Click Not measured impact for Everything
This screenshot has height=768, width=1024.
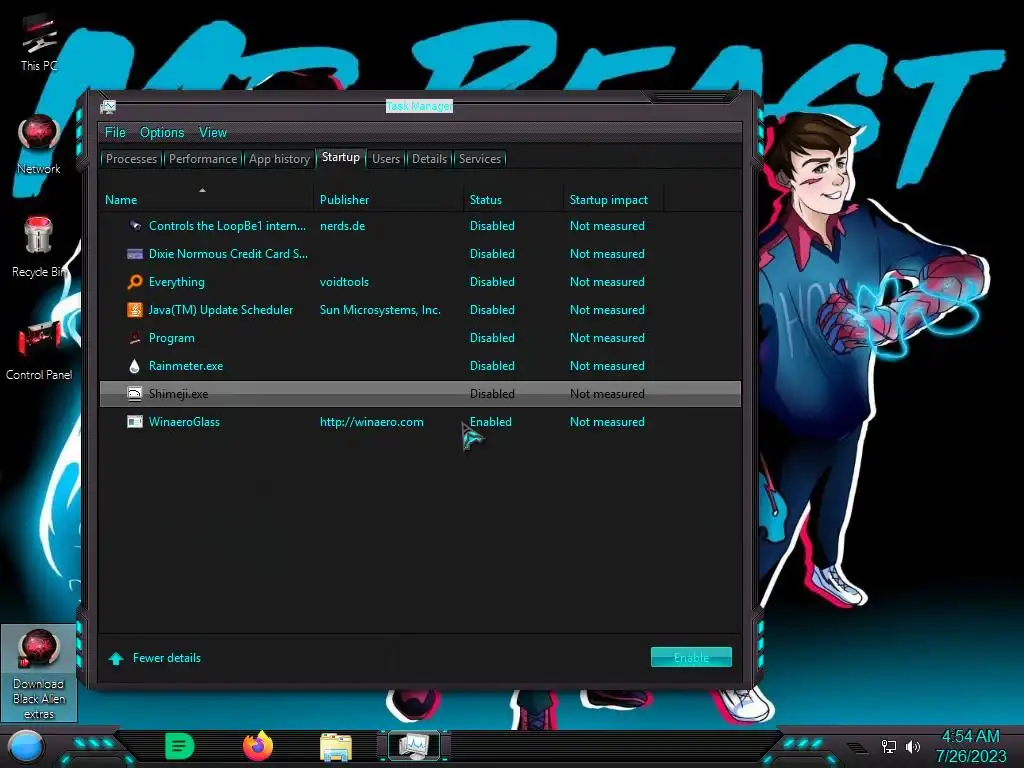tap(607, 282)
